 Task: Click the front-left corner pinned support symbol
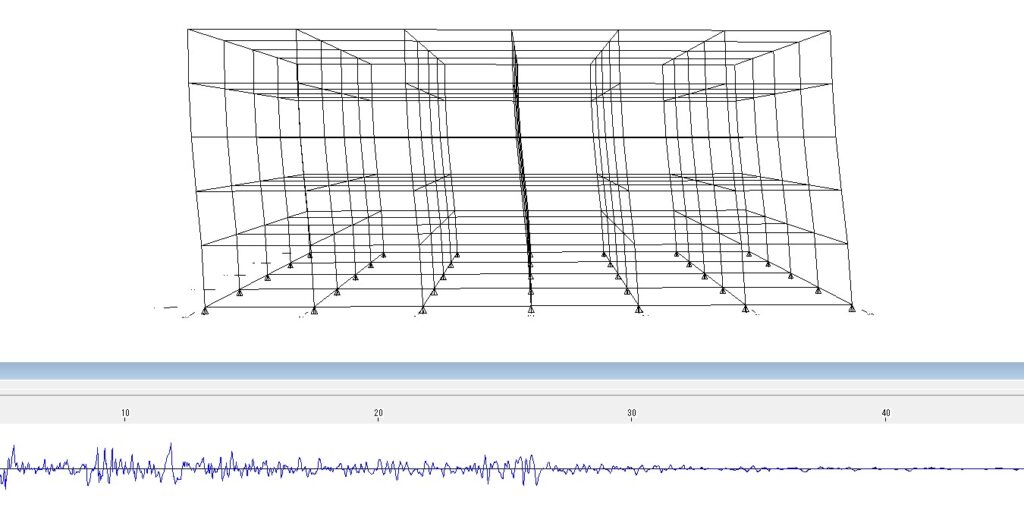[205, 311]
